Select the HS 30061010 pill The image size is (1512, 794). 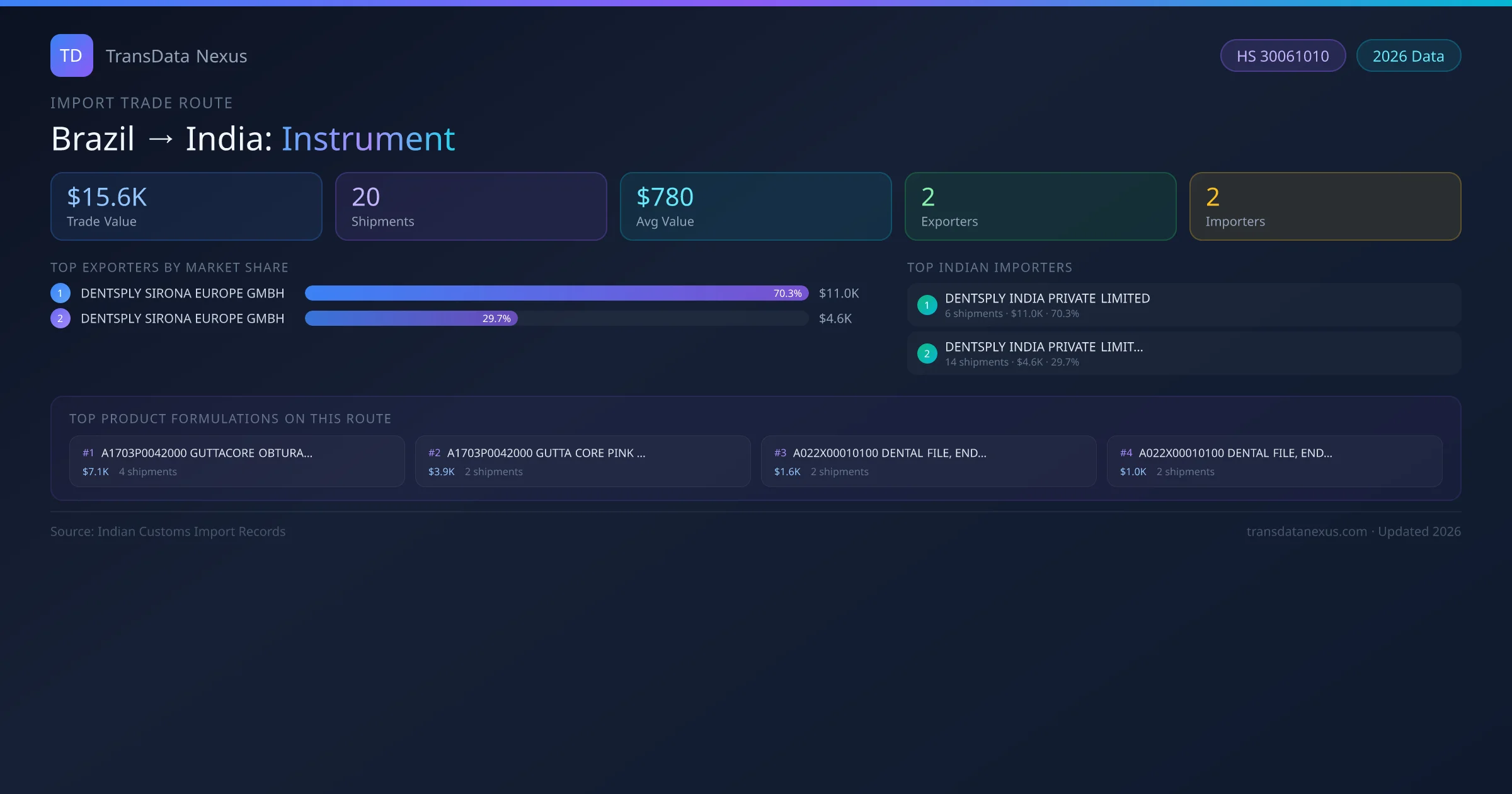pos(1282,56)
